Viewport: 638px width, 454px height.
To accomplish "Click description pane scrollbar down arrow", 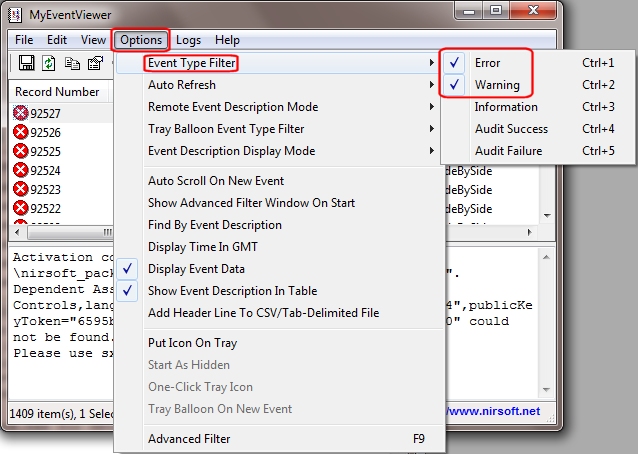I will pos(546,390).
